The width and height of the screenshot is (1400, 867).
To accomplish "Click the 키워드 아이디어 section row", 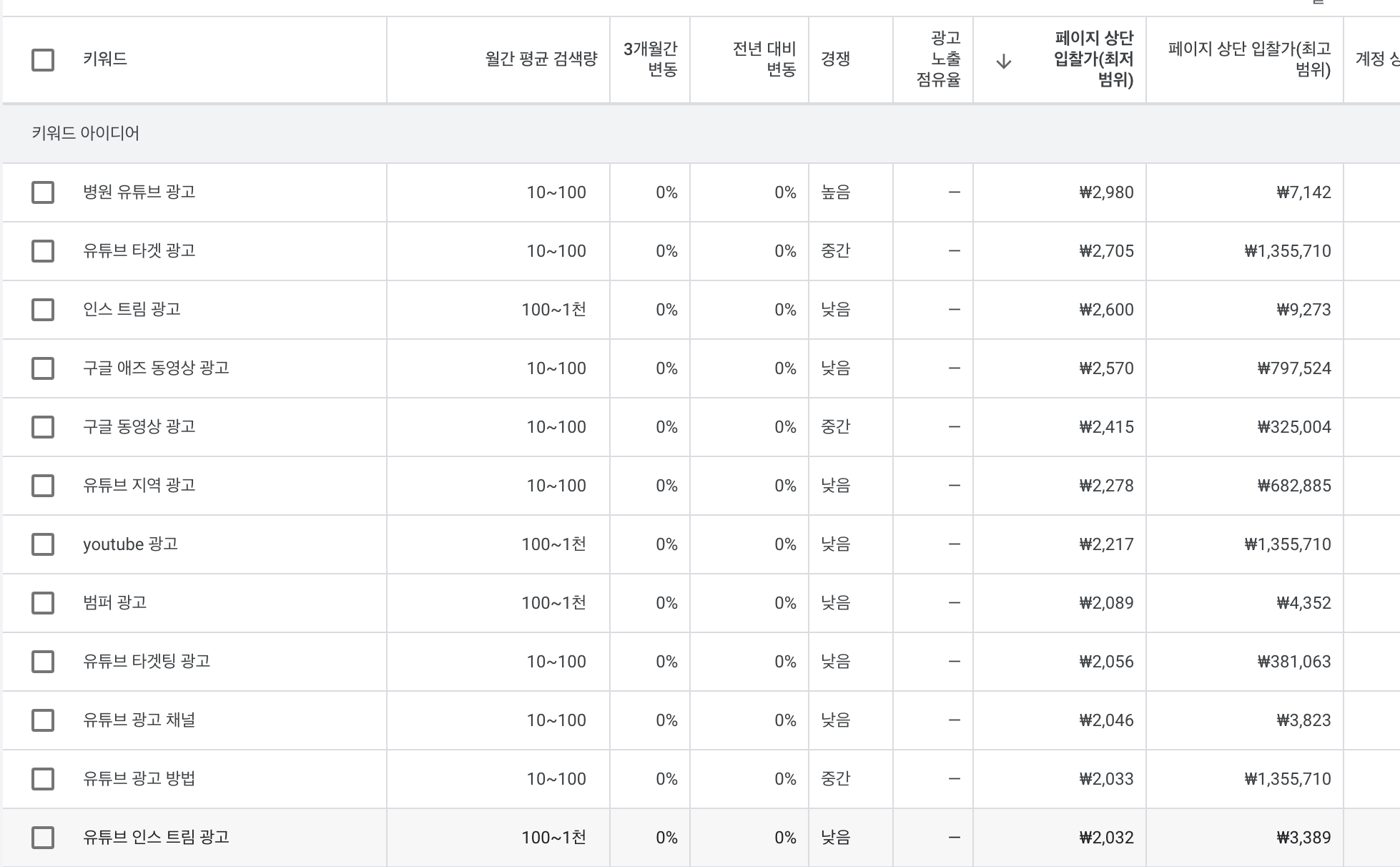I will coord(86,134).
